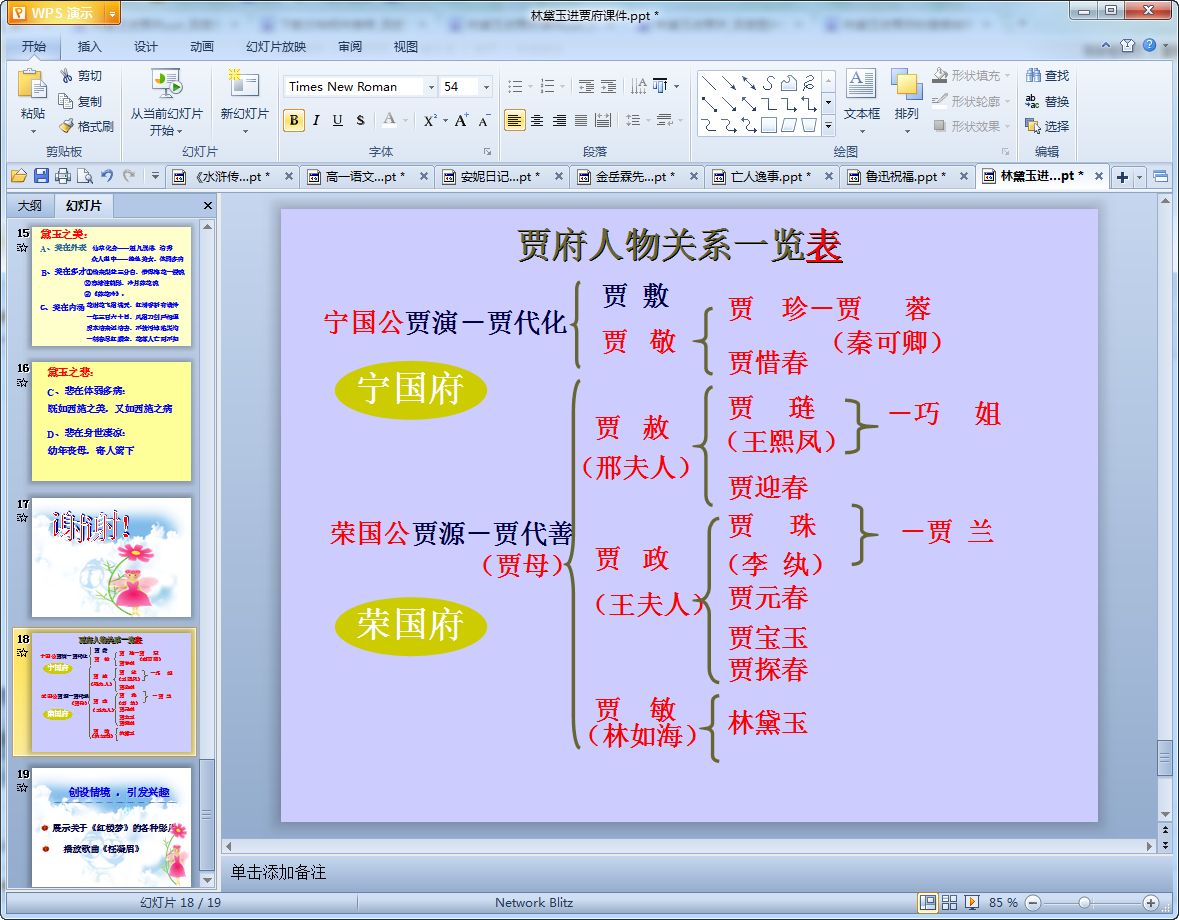This screenshot has height=920, width=1179.
Task: Toggle Italic formatting
Action: click(x=316, y=120)
